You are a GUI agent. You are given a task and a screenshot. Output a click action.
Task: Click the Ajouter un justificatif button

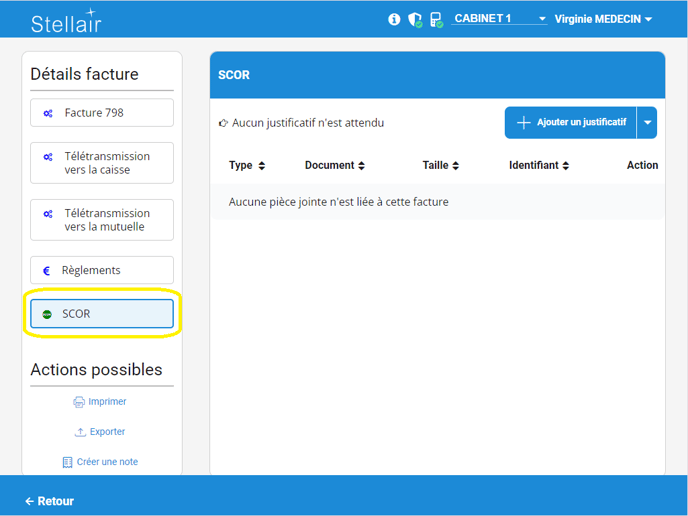pyautogui.click(x=571, y=122)
